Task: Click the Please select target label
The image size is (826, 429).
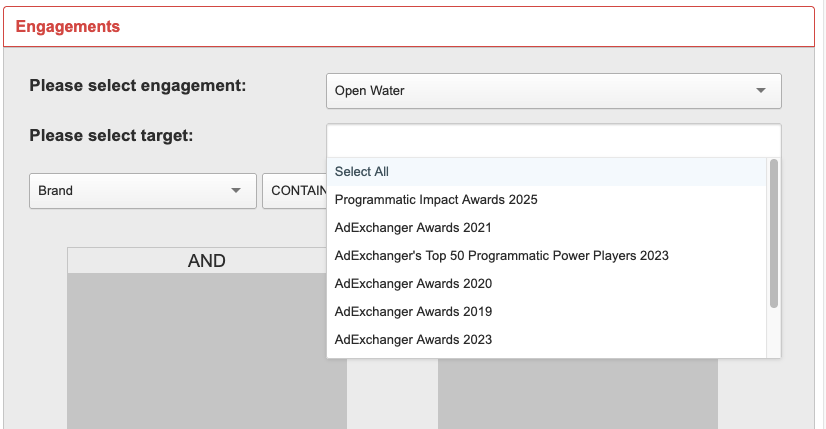Action: pos(111,135)
